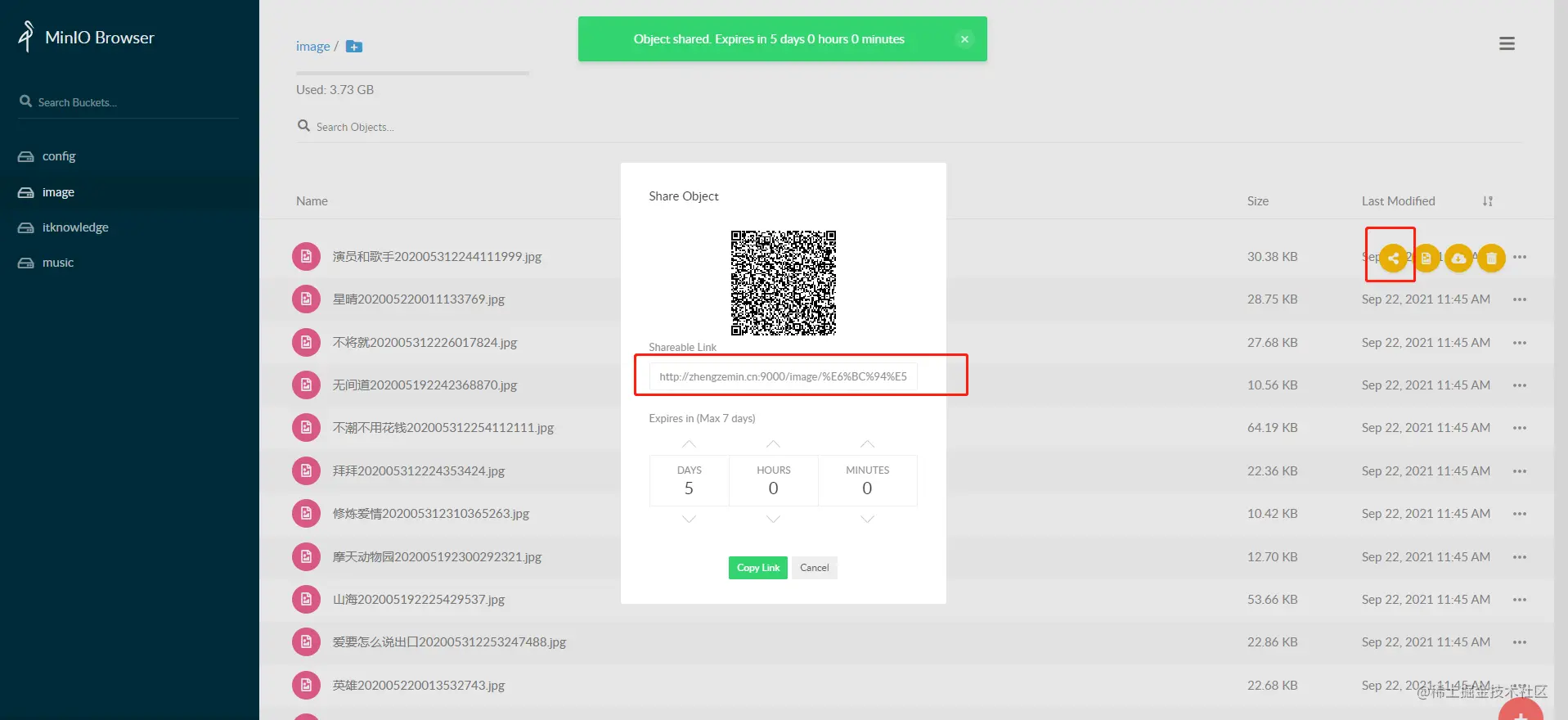This screenshot has width=1568, height=720.
Task: Click the Shareable Link text field
Action: [783, 376]
